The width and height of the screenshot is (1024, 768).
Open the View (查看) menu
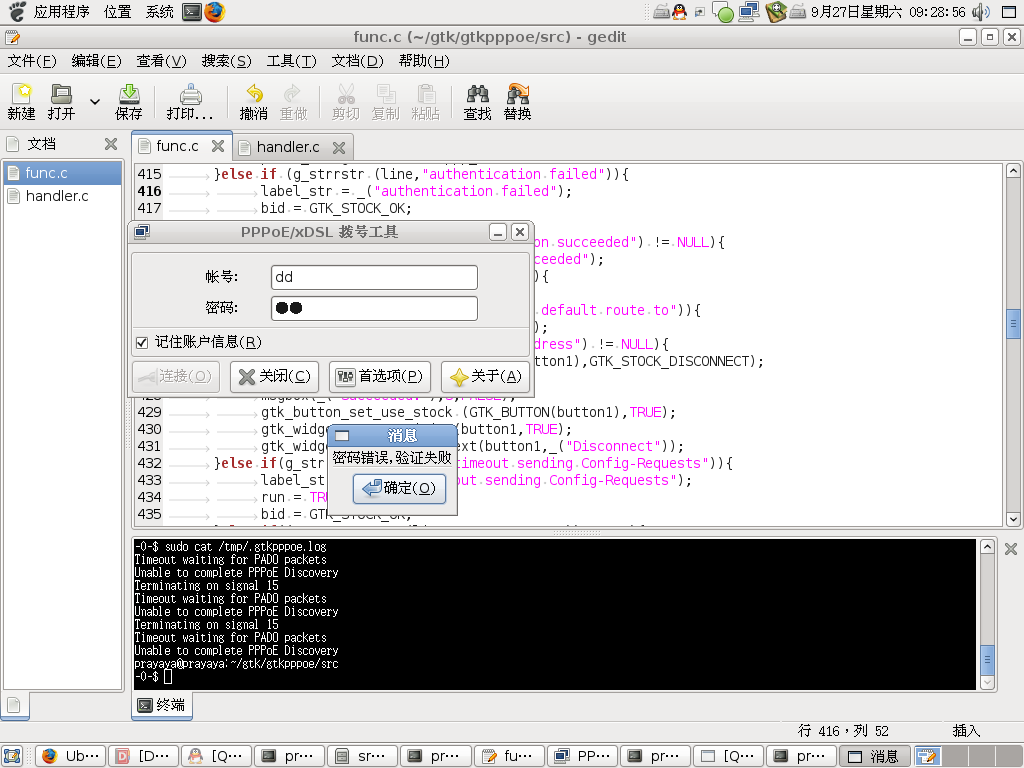(x=161, y=61)
